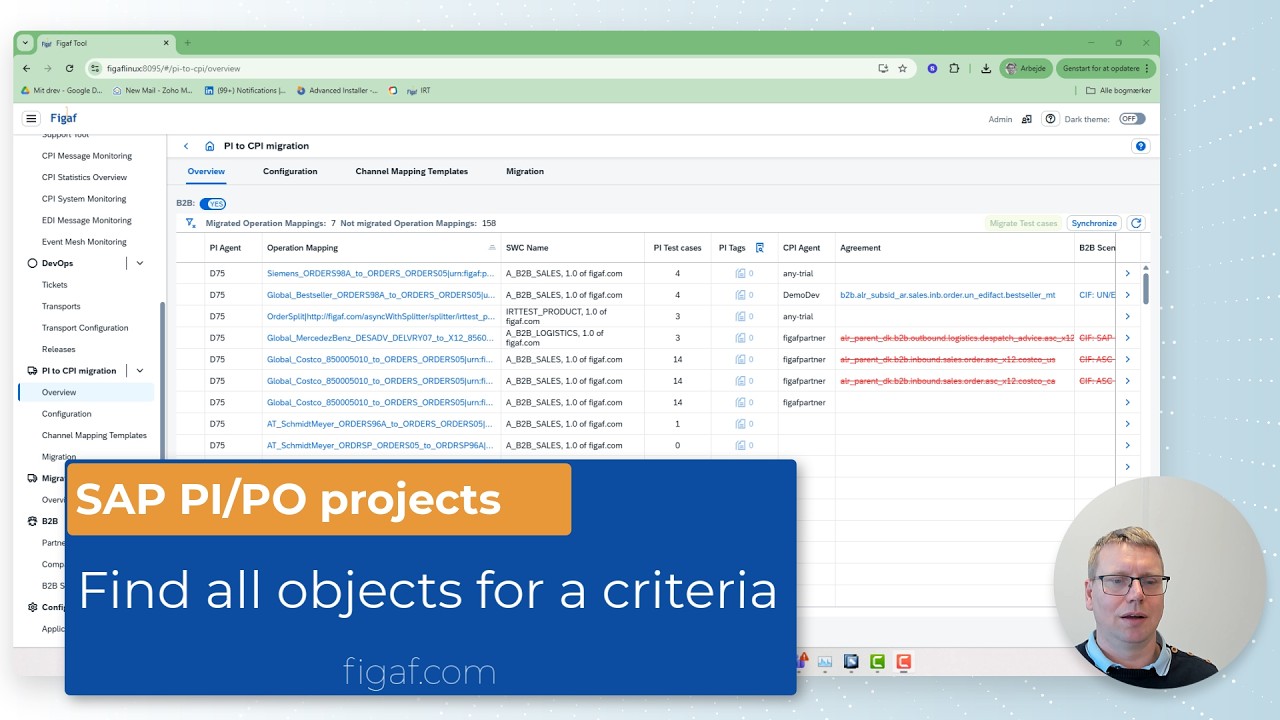Open browser downloads icon
Image resolution: width=1280 pixels, height=720 pixels.
(x=986, y=68)
